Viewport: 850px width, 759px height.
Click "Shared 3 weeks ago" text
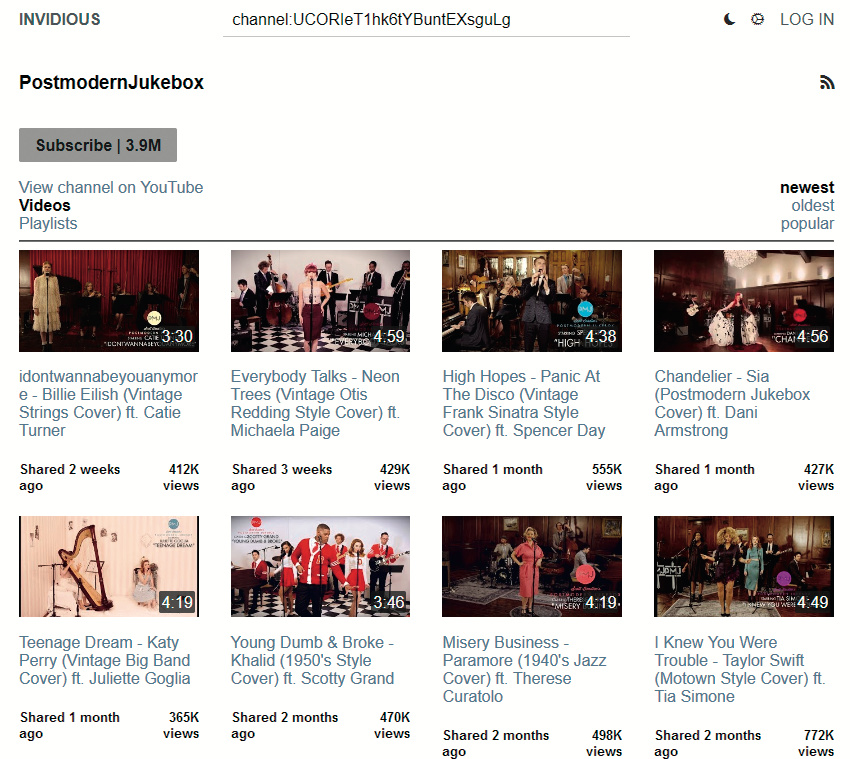[281, 477]
